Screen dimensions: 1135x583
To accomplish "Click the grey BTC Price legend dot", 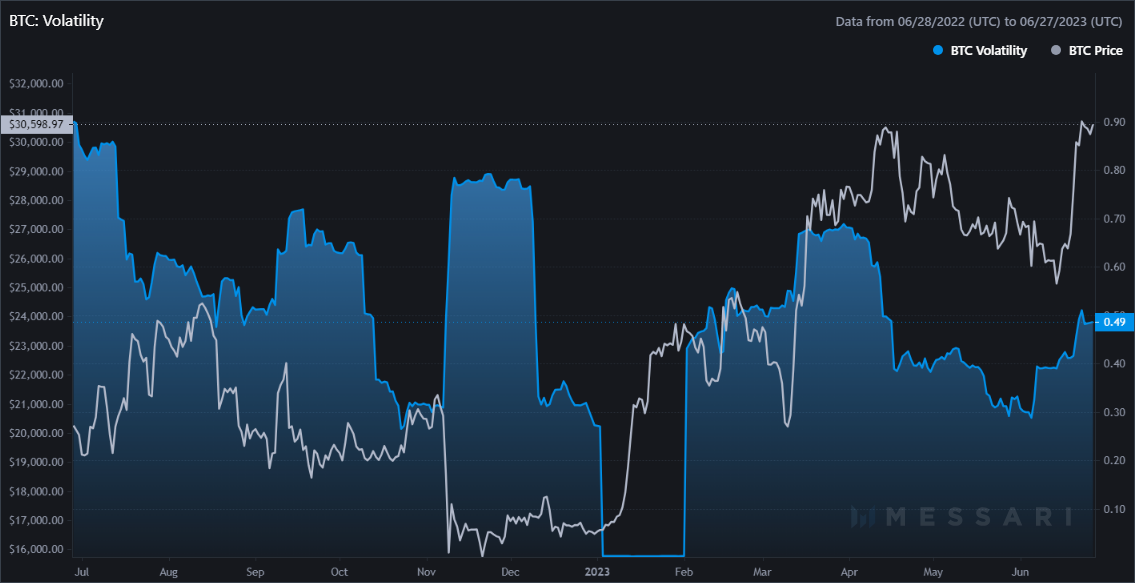I will 1056,51.
